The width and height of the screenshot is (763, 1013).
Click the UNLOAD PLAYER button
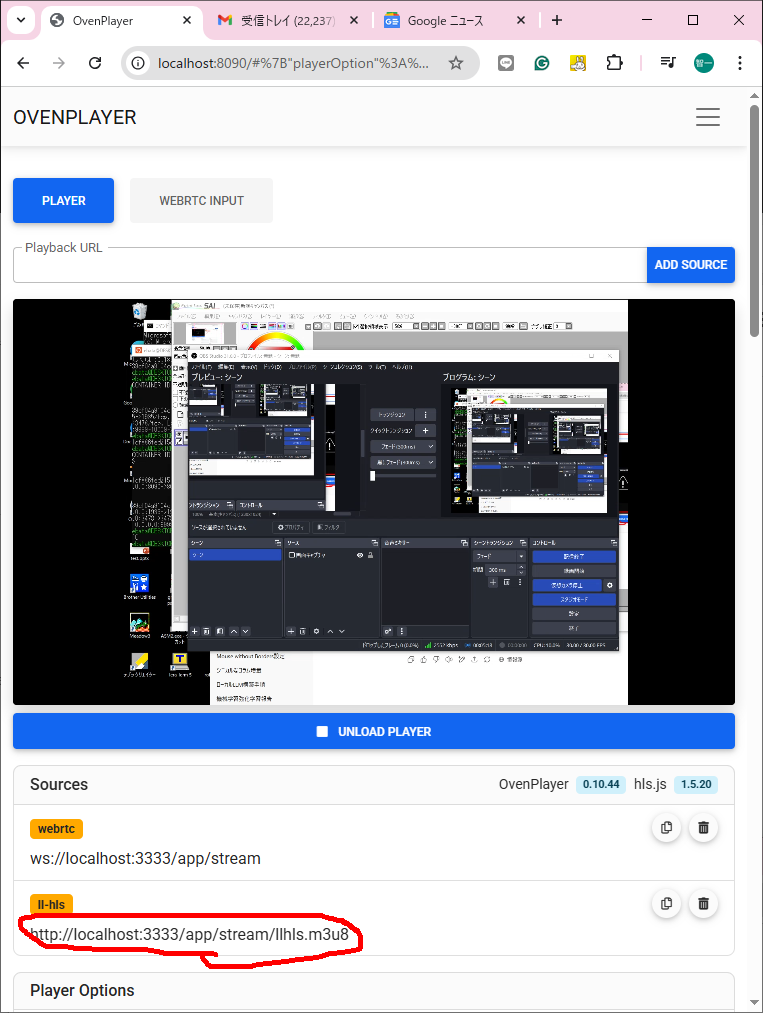pyautogui.click(x=373, y=731)
